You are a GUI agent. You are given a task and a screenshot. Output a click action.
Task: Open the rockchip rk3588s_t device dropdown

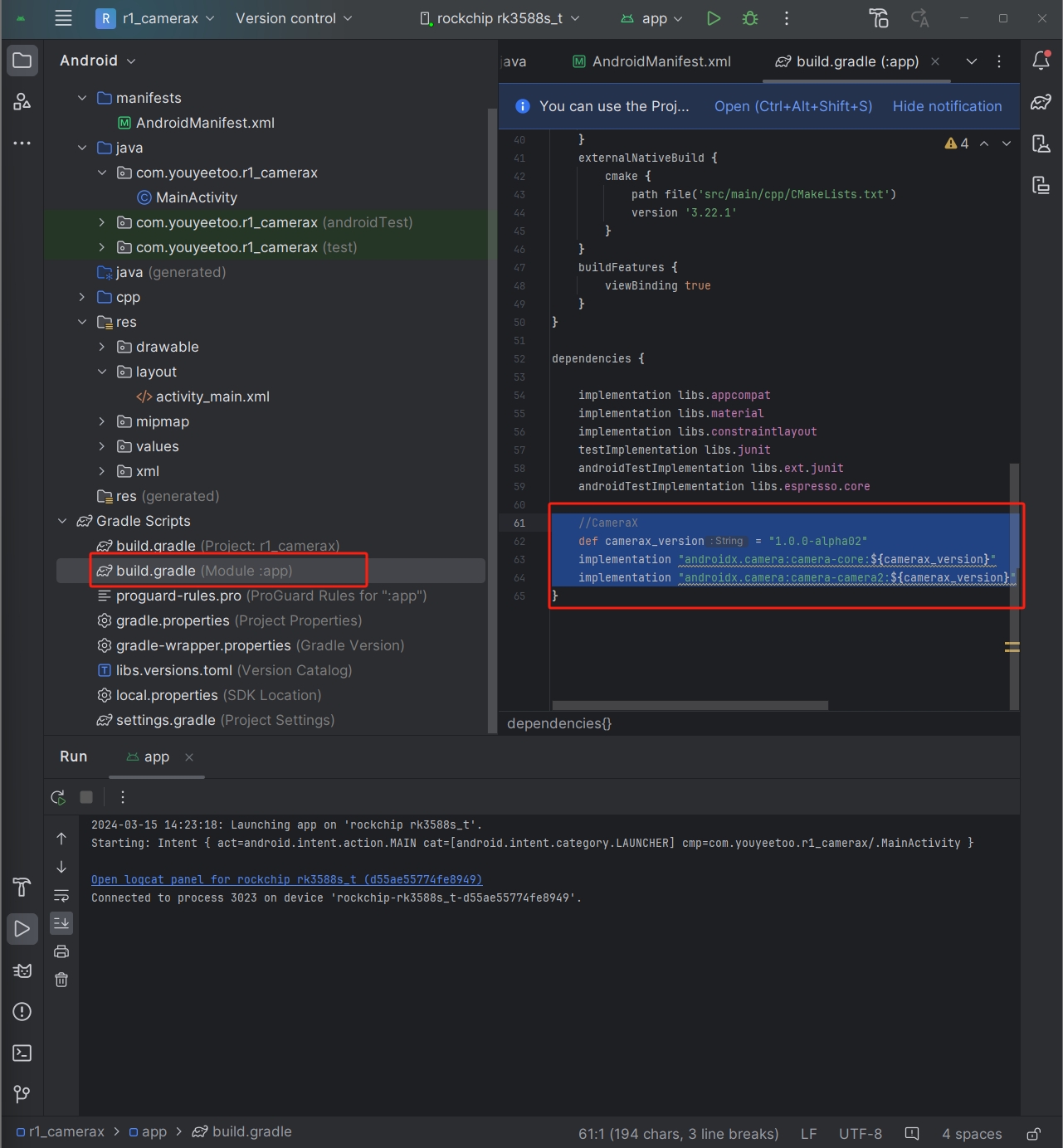498,17
